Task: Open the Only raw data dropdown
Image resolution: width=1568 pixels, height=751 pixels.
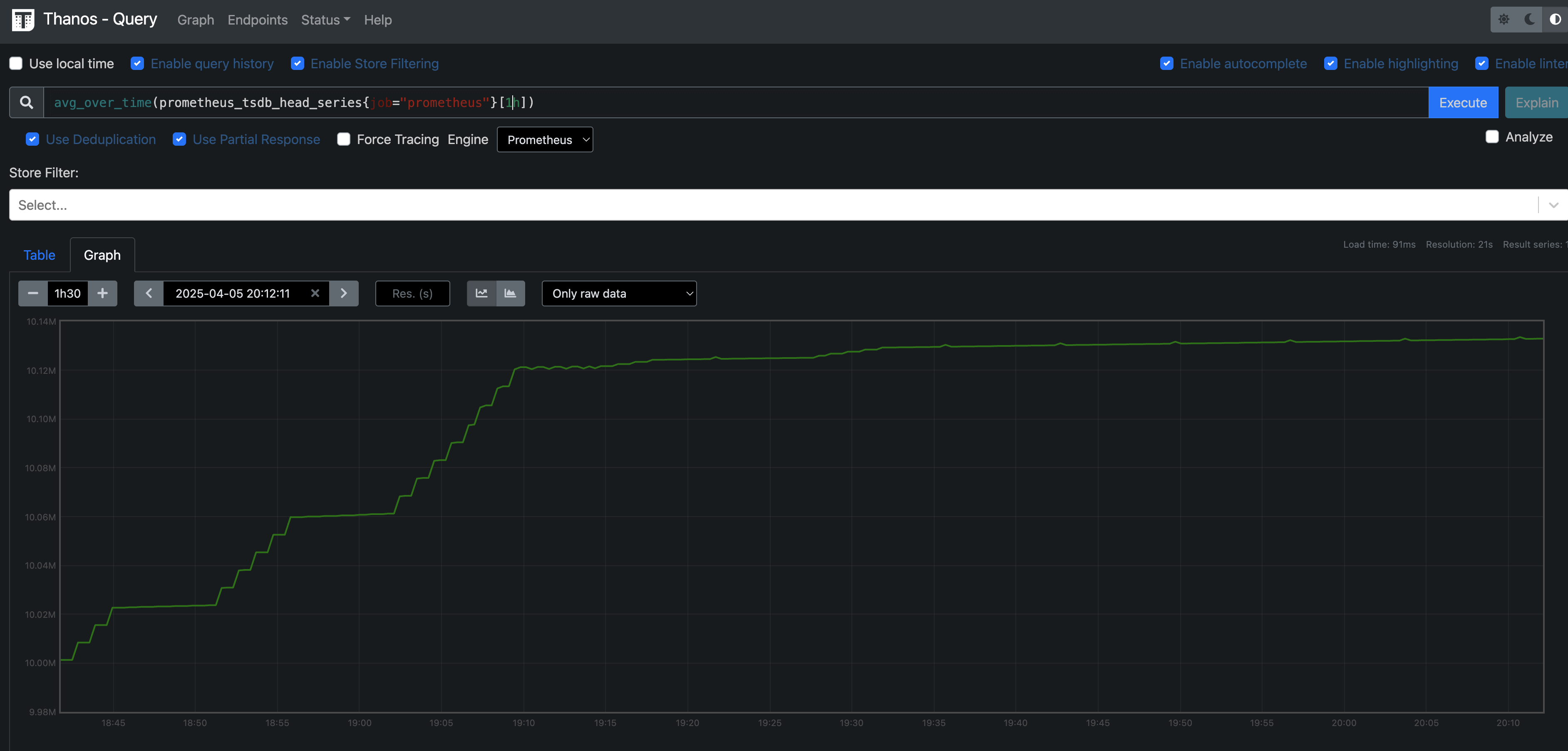Action: click(619, 293)
